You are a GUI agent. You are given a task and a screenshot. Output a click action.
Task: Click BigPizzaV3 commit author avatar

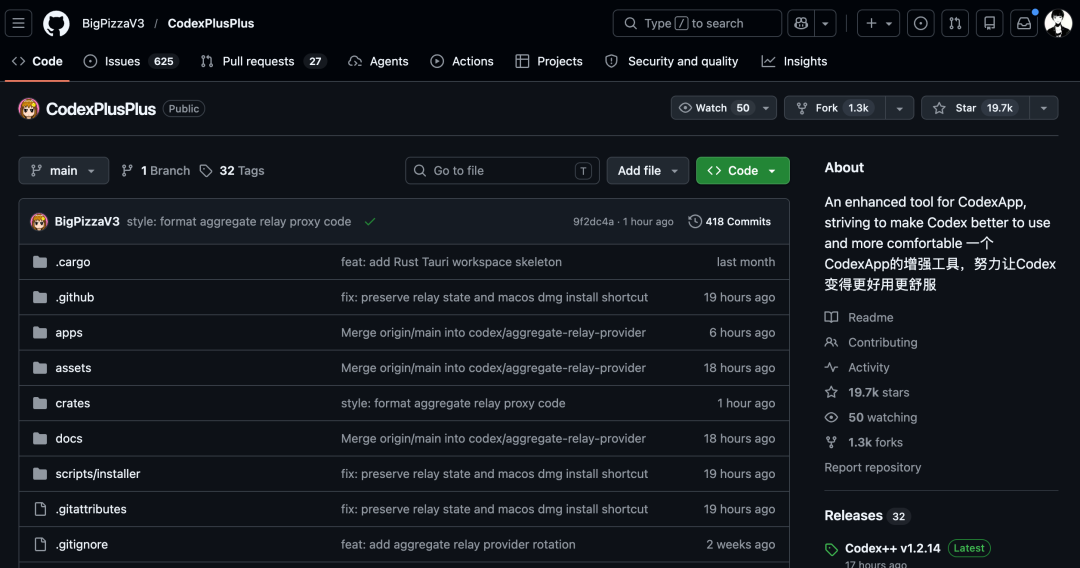39,222
